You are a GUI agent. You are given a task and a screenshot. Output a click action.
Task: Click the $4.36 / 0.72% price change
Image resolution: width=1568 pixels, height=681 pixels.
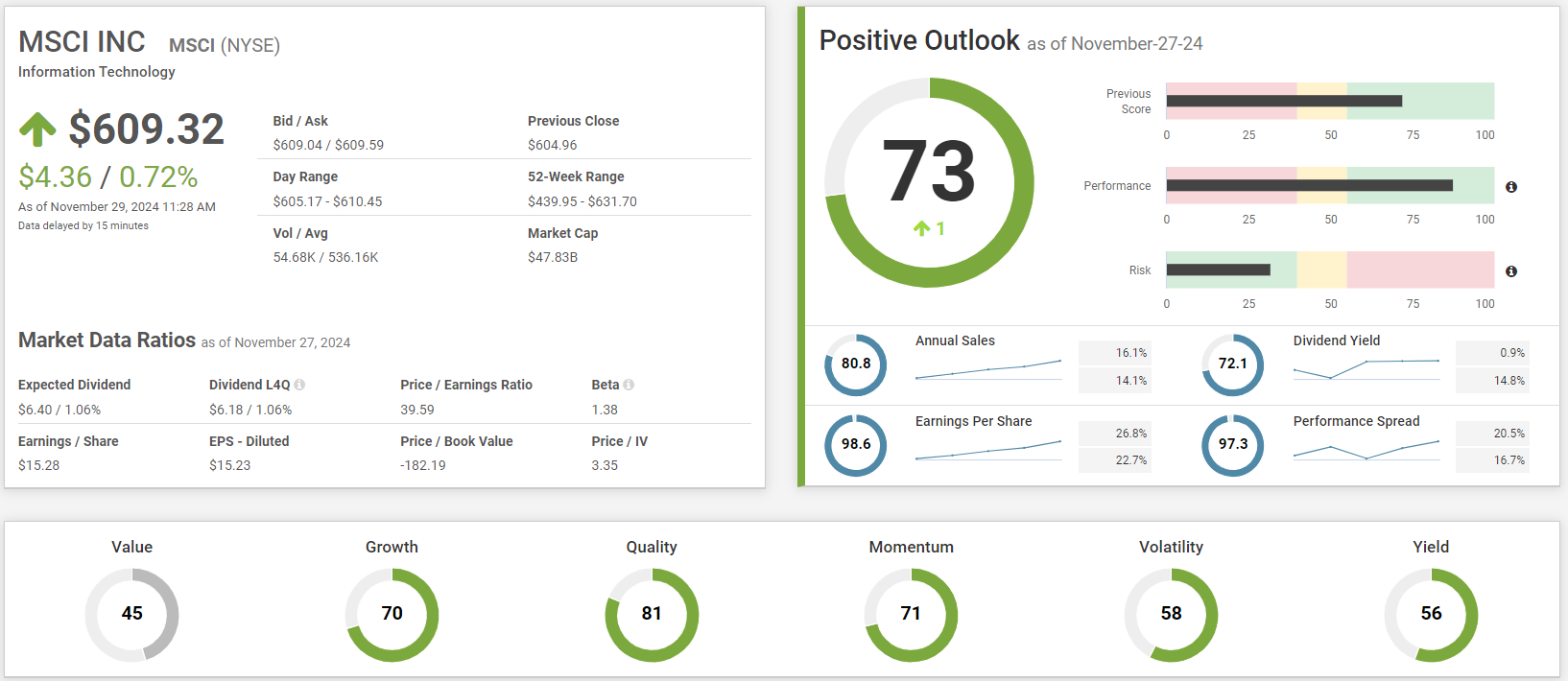(x=108, y=176)
